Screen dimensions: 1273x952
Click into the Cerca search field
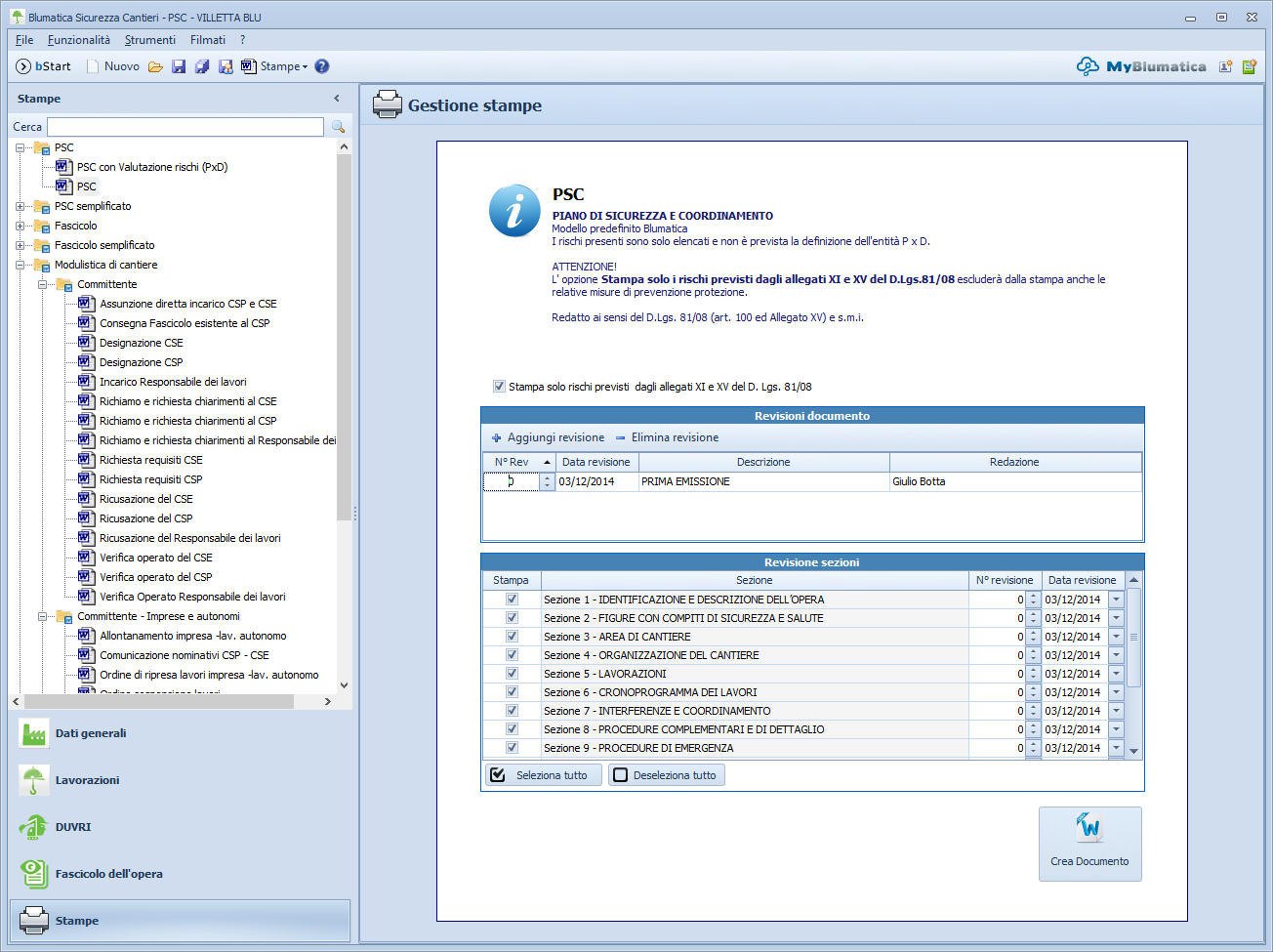tap(185, 127)
